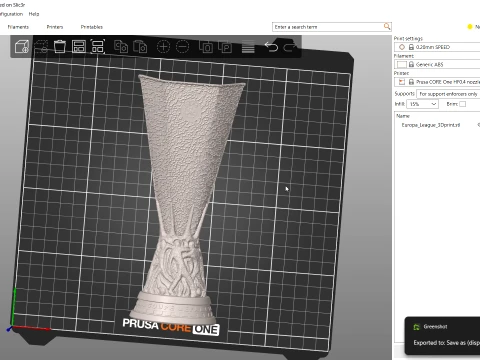Click the Split to parts icon
Screen dimensions: 480x360
click(225, 47)
